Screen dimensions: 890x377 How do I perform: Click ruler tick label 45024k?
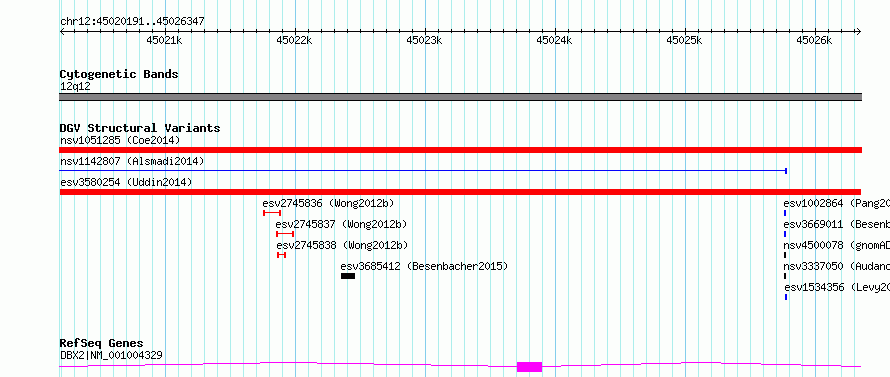click(554, 40)
